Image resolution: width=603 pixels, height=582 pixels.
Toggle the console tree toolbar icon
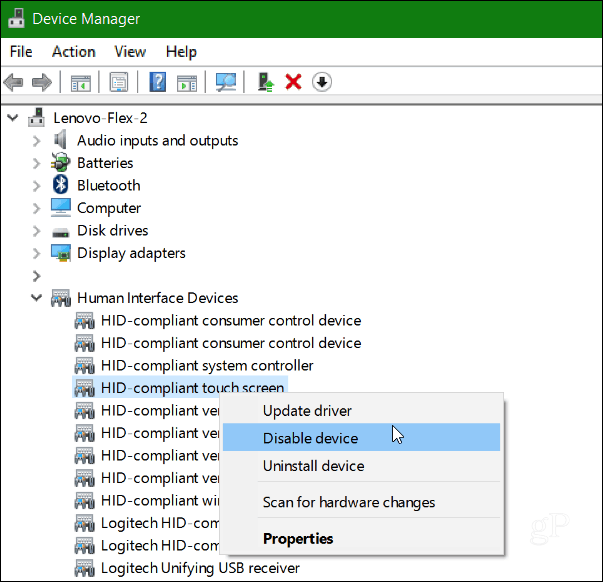coord(81,83)
